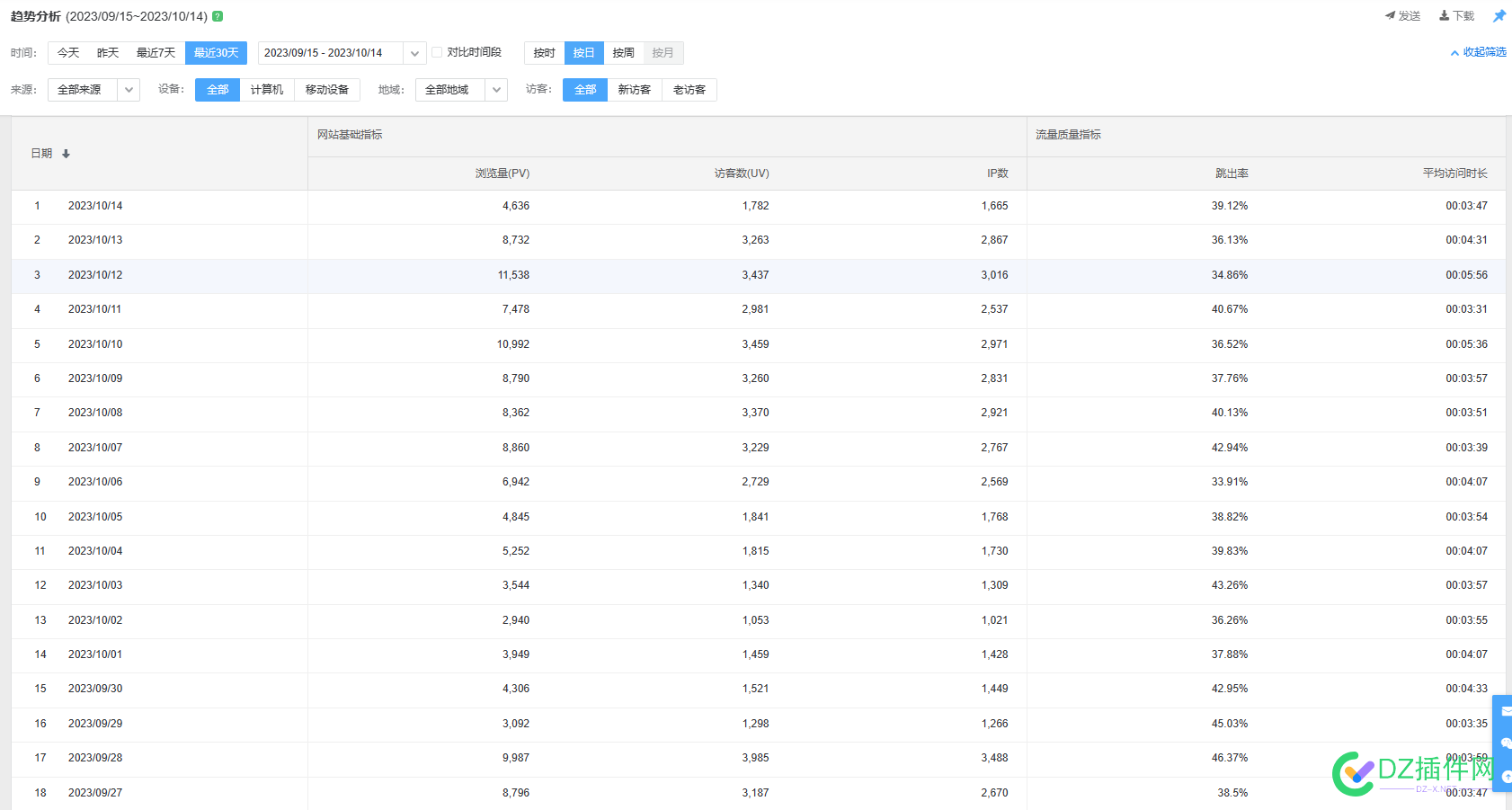Click the IP value 3,488
Viewport: 1512px width, 810px height.
pos(994,758)
